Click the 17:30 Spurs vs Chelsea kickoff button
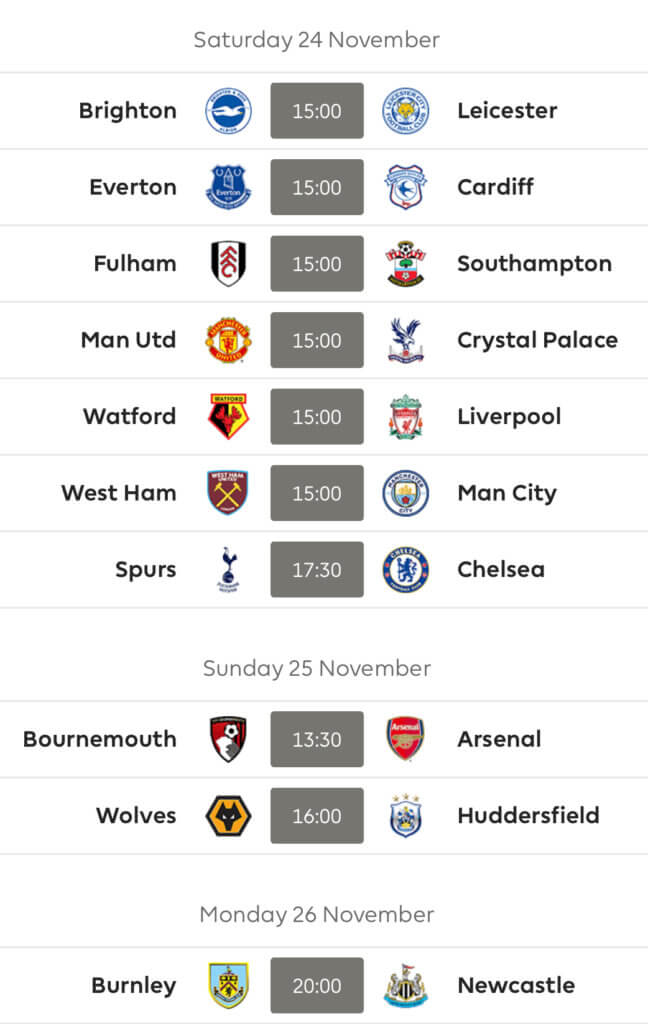The height and width of the screenshot is (1024, 648). [317, 569]
